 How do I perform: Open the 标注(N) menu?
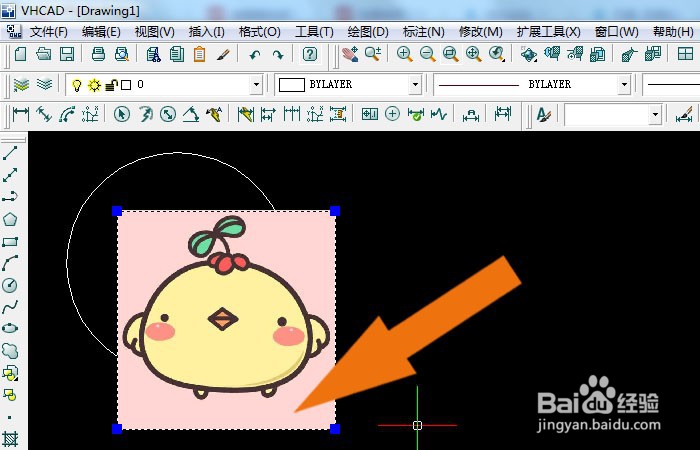click(x=423, y=32)
